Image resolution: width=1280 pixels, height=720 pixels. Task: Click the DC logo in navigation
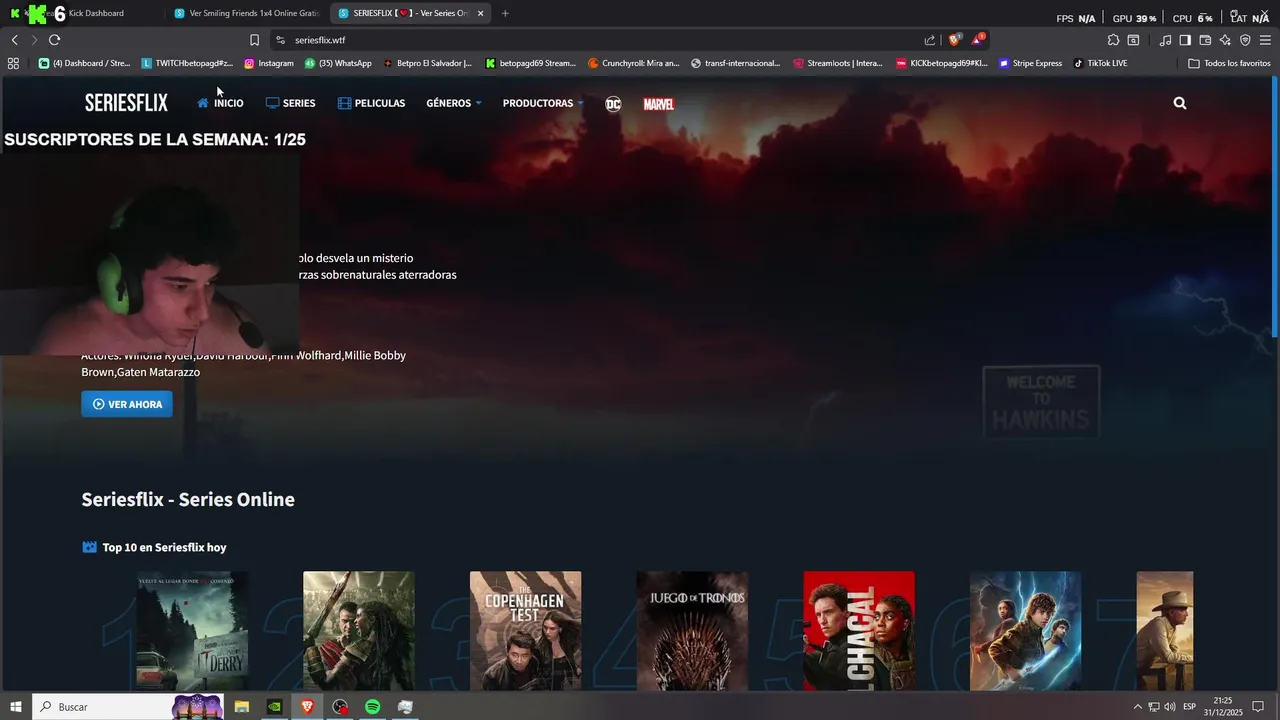[x=613, y=104]
